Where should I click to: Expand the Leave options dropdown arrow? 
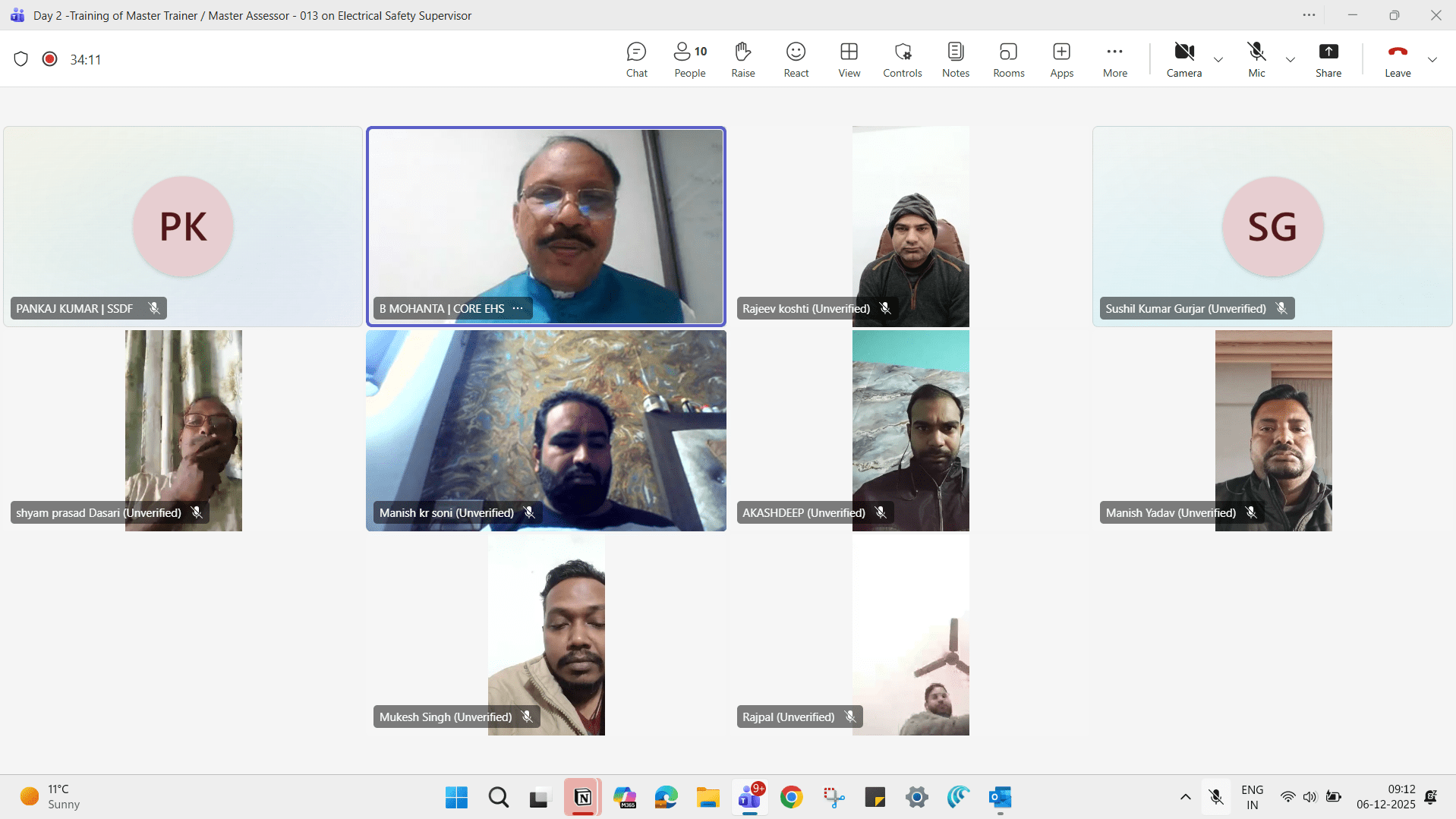pos(1432,59)
